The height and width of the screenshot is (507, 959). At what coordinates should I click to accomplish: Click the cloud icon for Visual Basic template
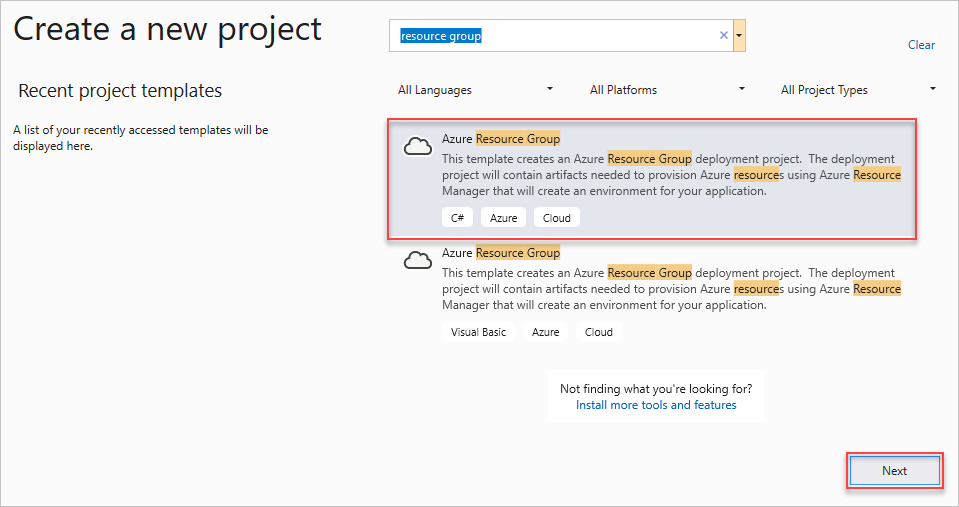coord(417,261)
